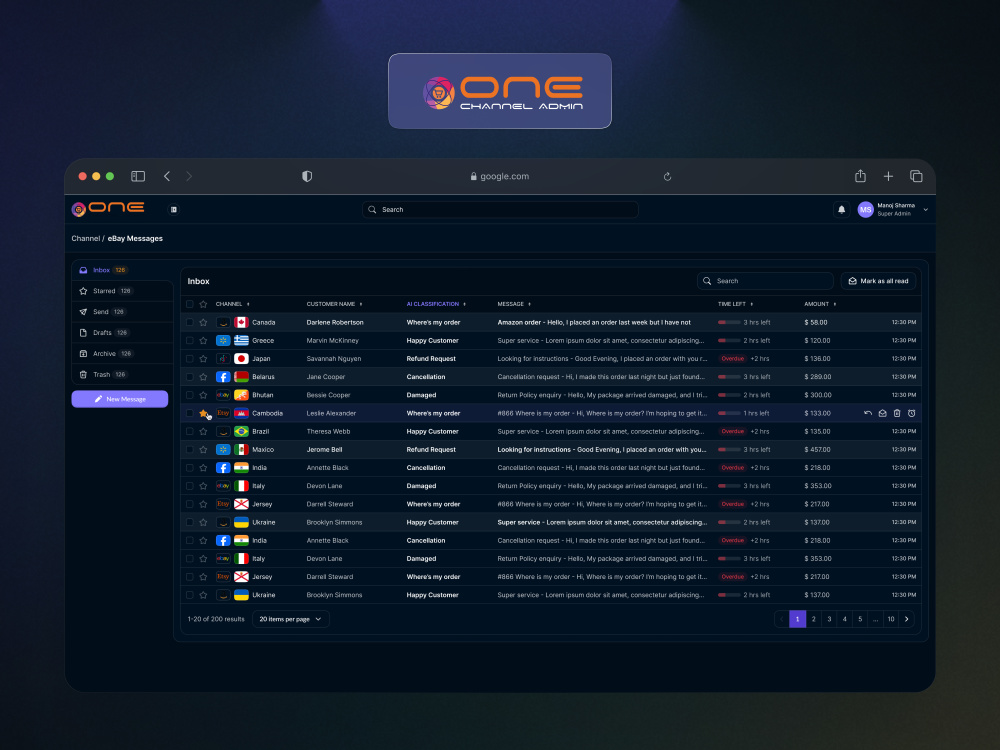Sort by the Channel column header
This screenshot has height=750, width=1000.
(233, 304)
